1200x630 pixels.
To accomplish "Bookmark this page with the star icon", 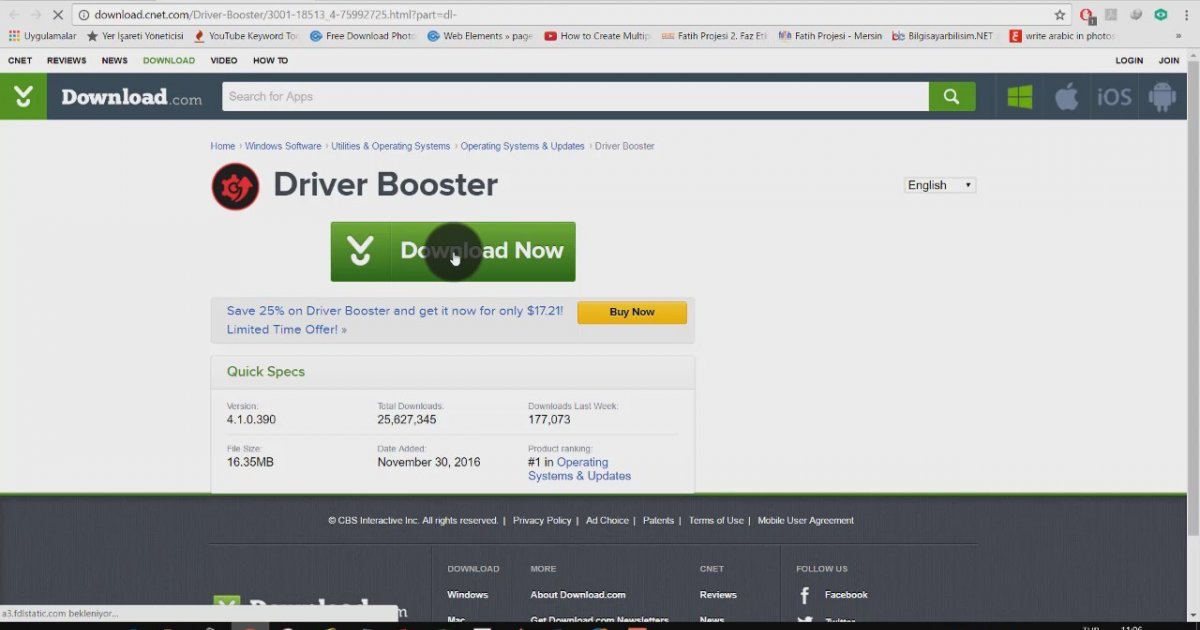I will pos(1060,15).
